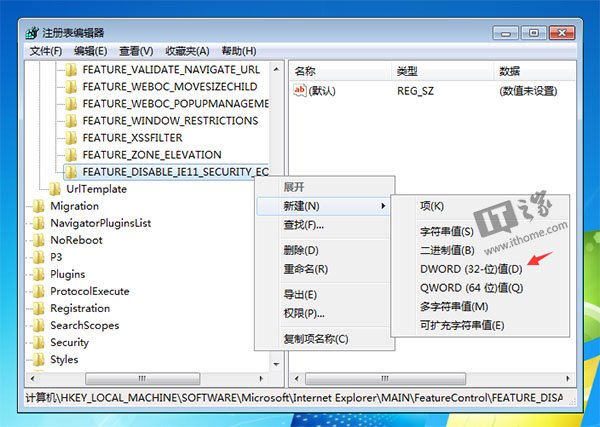Click the Registry Editor title bar icon

[x=32, y=33]
